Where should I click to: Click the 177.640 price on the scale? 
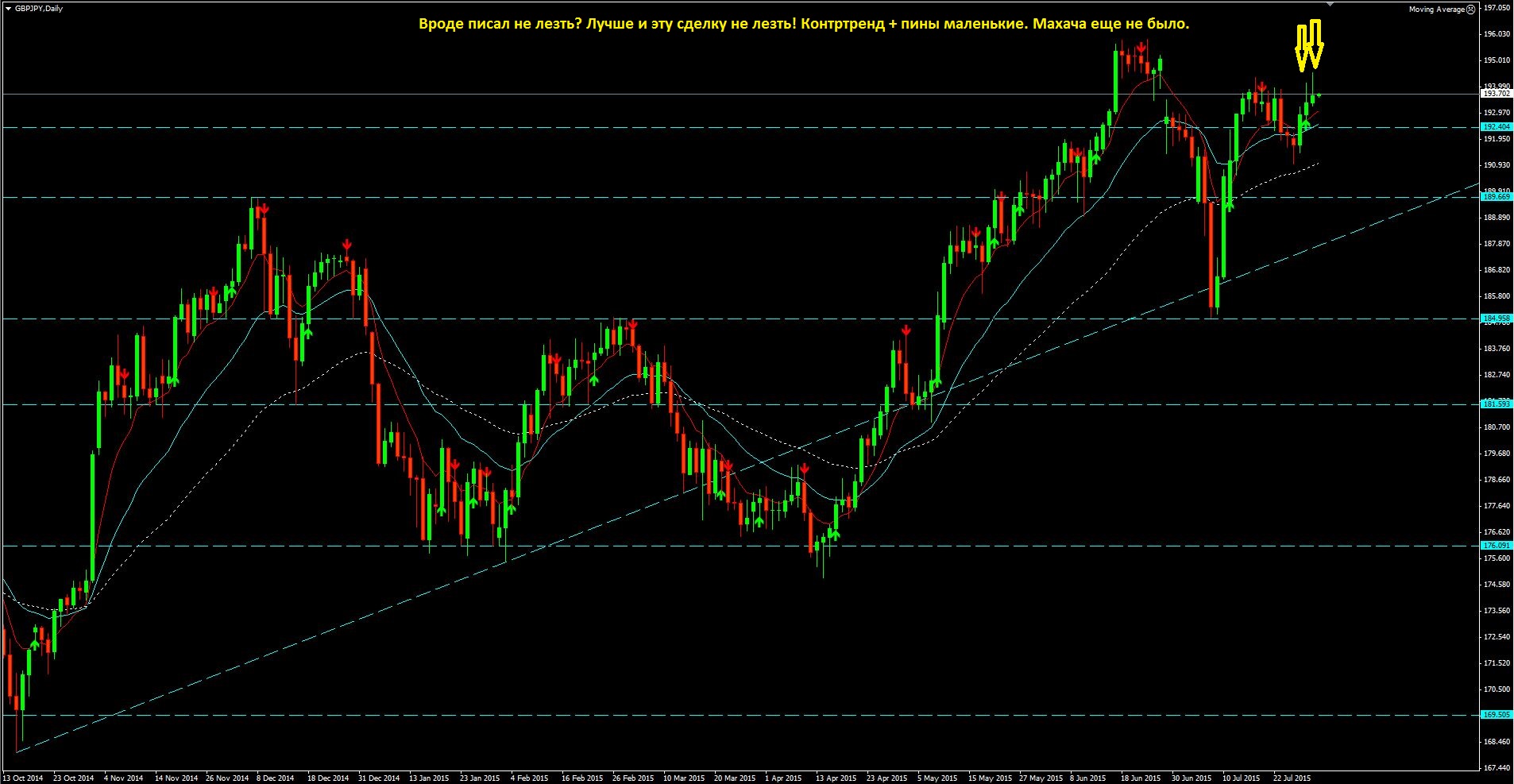click(x=1497, y=506)
